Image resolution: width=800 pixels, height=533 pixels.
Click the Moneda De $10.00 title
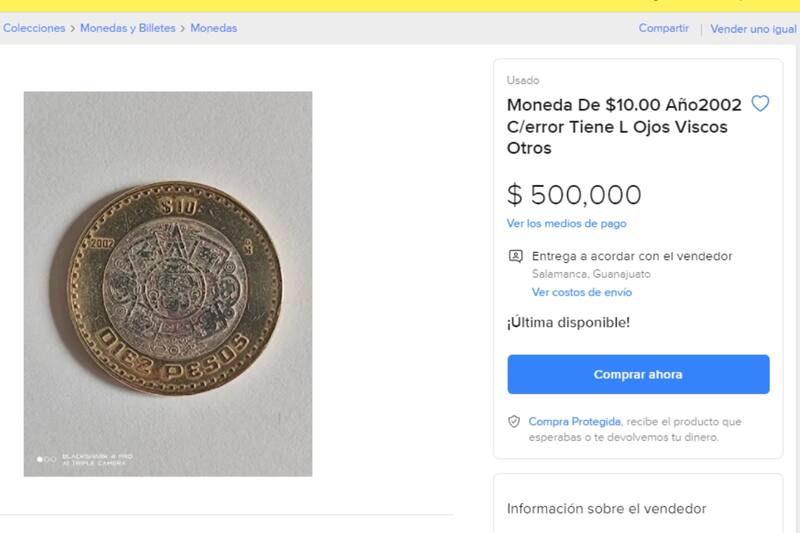point(624,127)
